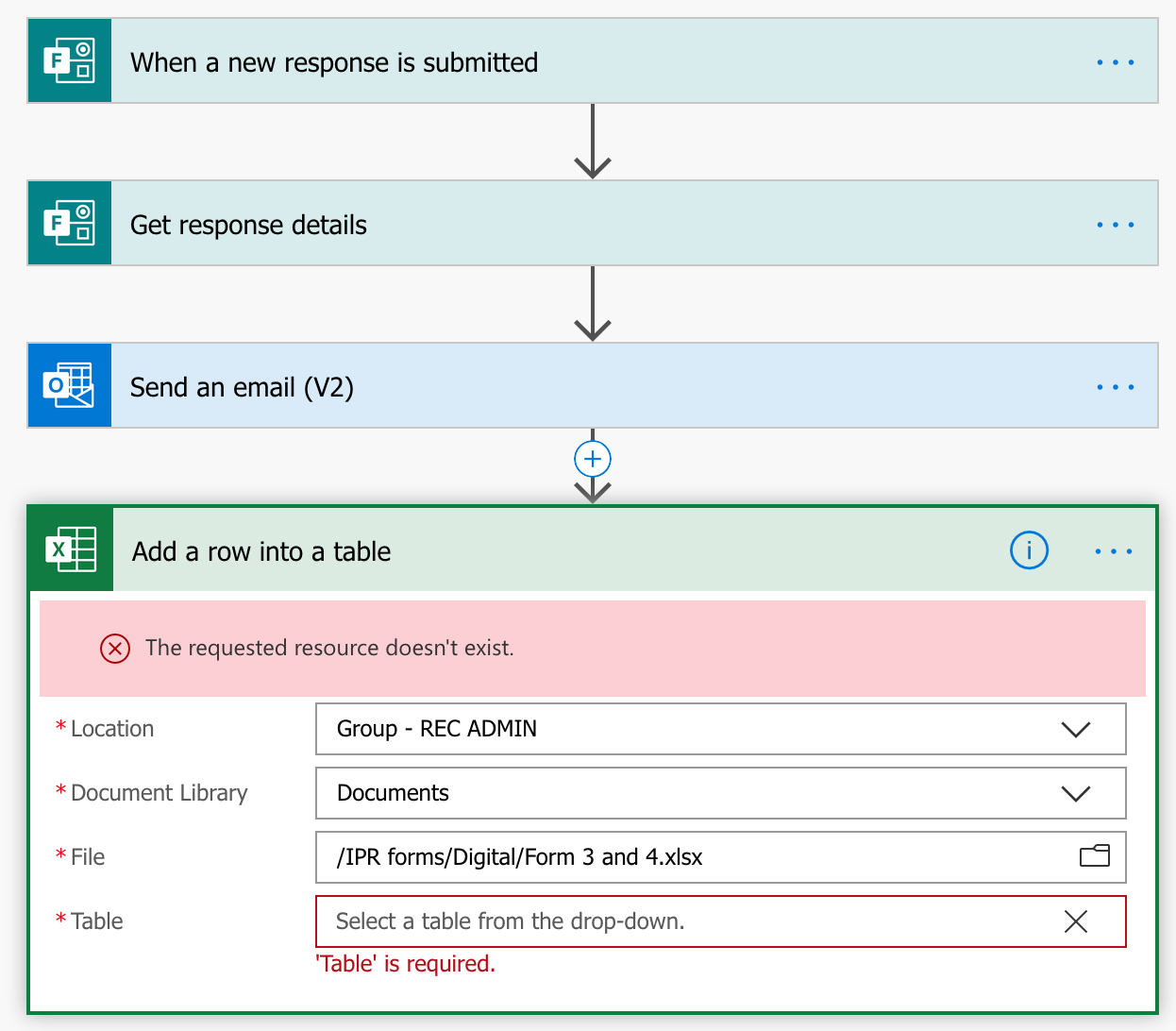Viewport: 1176px width, 1031px height.
Task: Insert a new step with the plus button
Action: (593, 459)
